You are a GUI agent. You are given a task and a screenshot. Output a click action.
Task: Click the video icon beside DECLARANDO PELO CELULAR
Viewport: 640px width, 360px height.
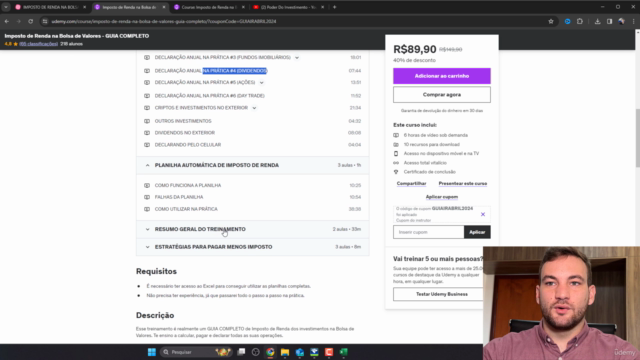tap(147, 145)
